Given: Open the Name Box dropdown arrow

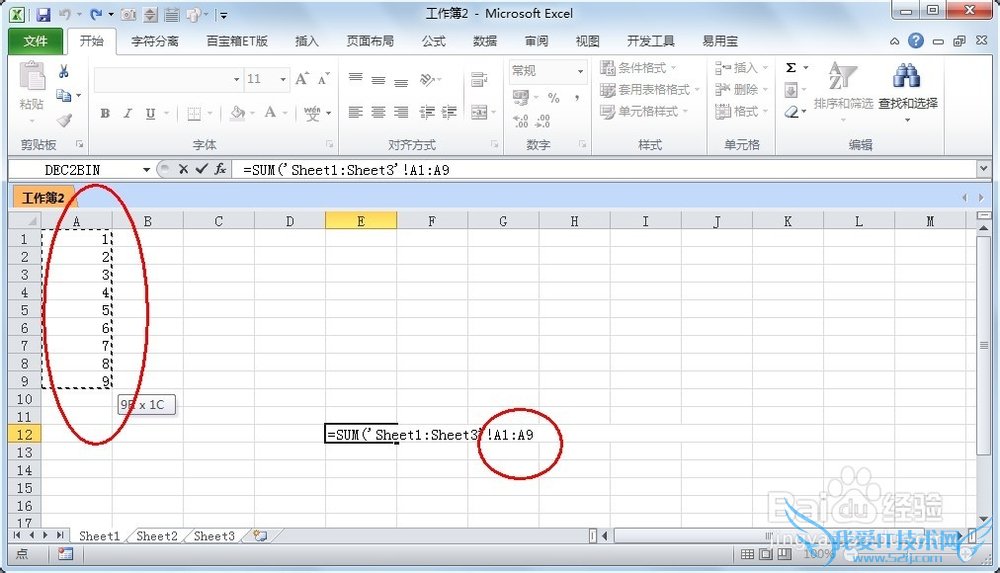Looking at the screenshot, I should [x=146, y=170].
